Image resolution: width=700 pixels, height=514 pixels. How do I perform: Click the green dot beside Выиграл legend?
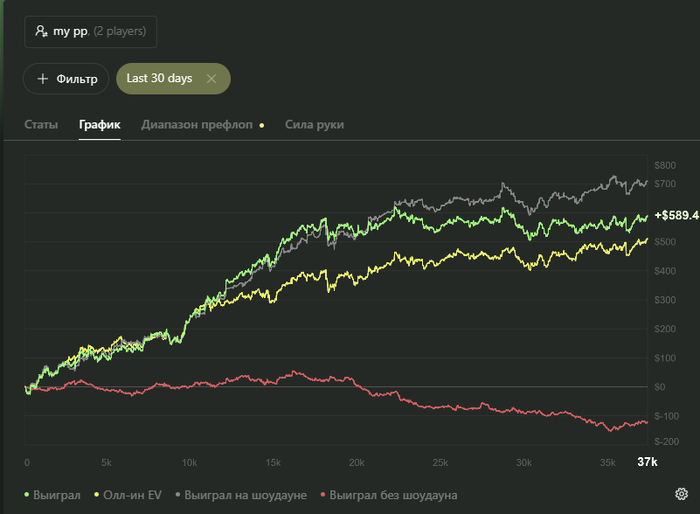(27, 495)
